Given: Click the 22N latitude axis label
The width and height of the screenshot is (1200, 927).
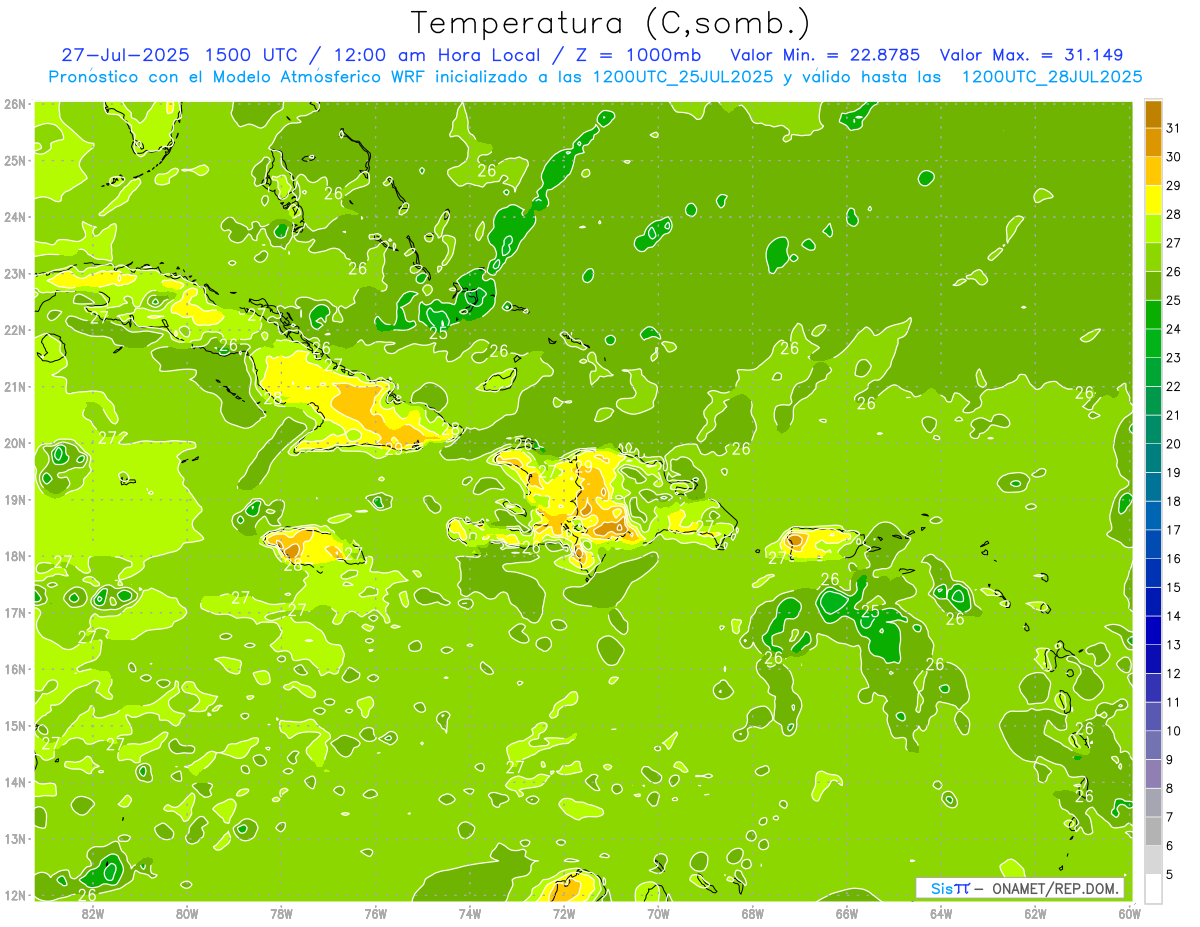Looking at the screenshot, I should pyautogui.click(x=15, y=330).
